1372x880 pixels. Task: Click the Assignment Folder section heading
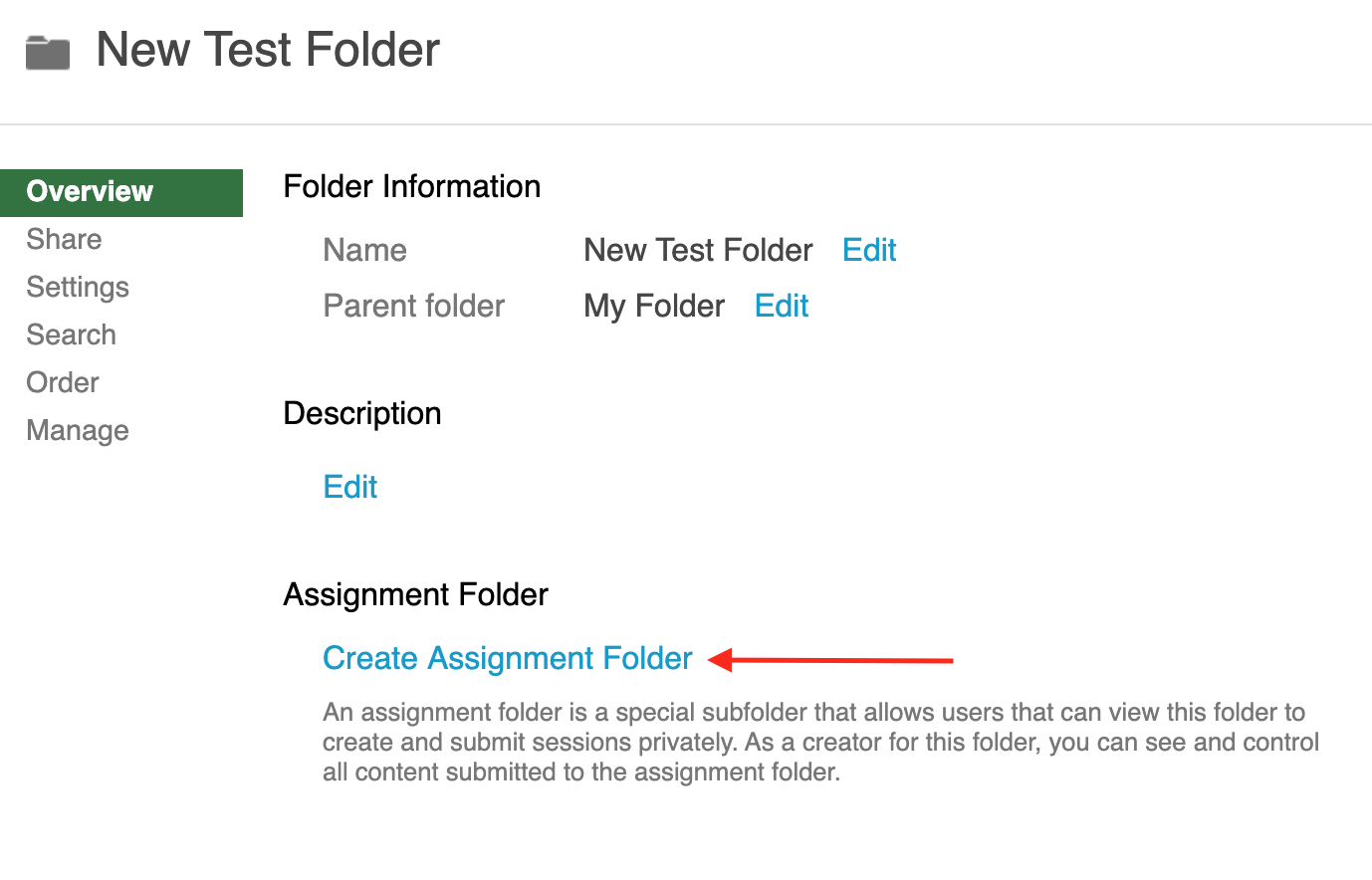tap(416, 594)
